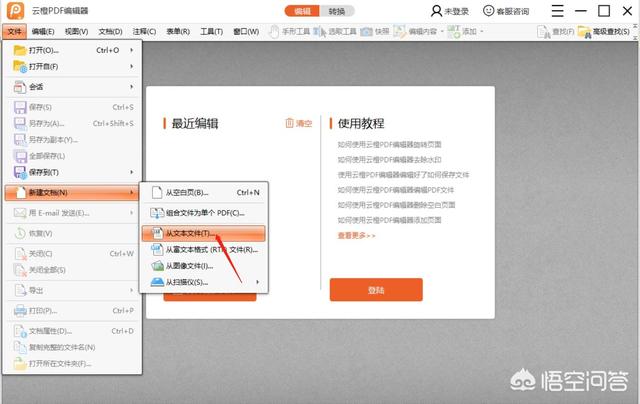Open tutorial 使用云橙PDF编辑器编辑好了如何保存文件
The height and width of the screenshot is (404, 640).
pos(403,175)
